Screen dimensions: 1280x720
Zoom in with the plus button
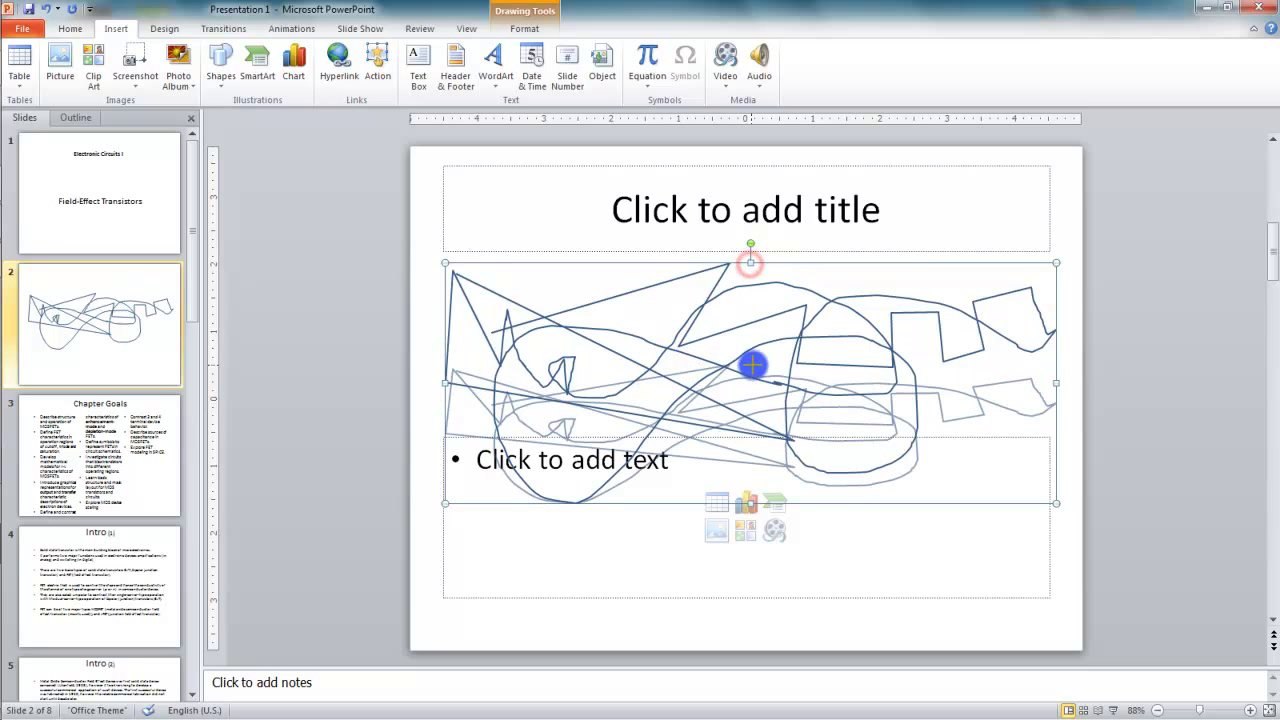tap(1249, 710)
